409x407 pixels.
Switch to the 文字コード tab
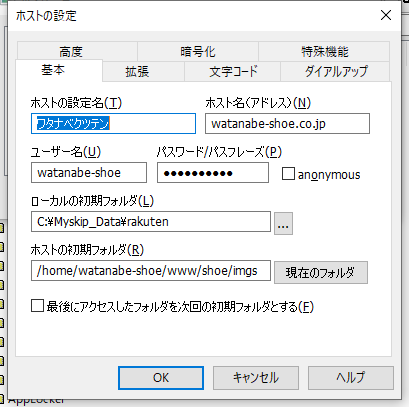tap(232, 71)
